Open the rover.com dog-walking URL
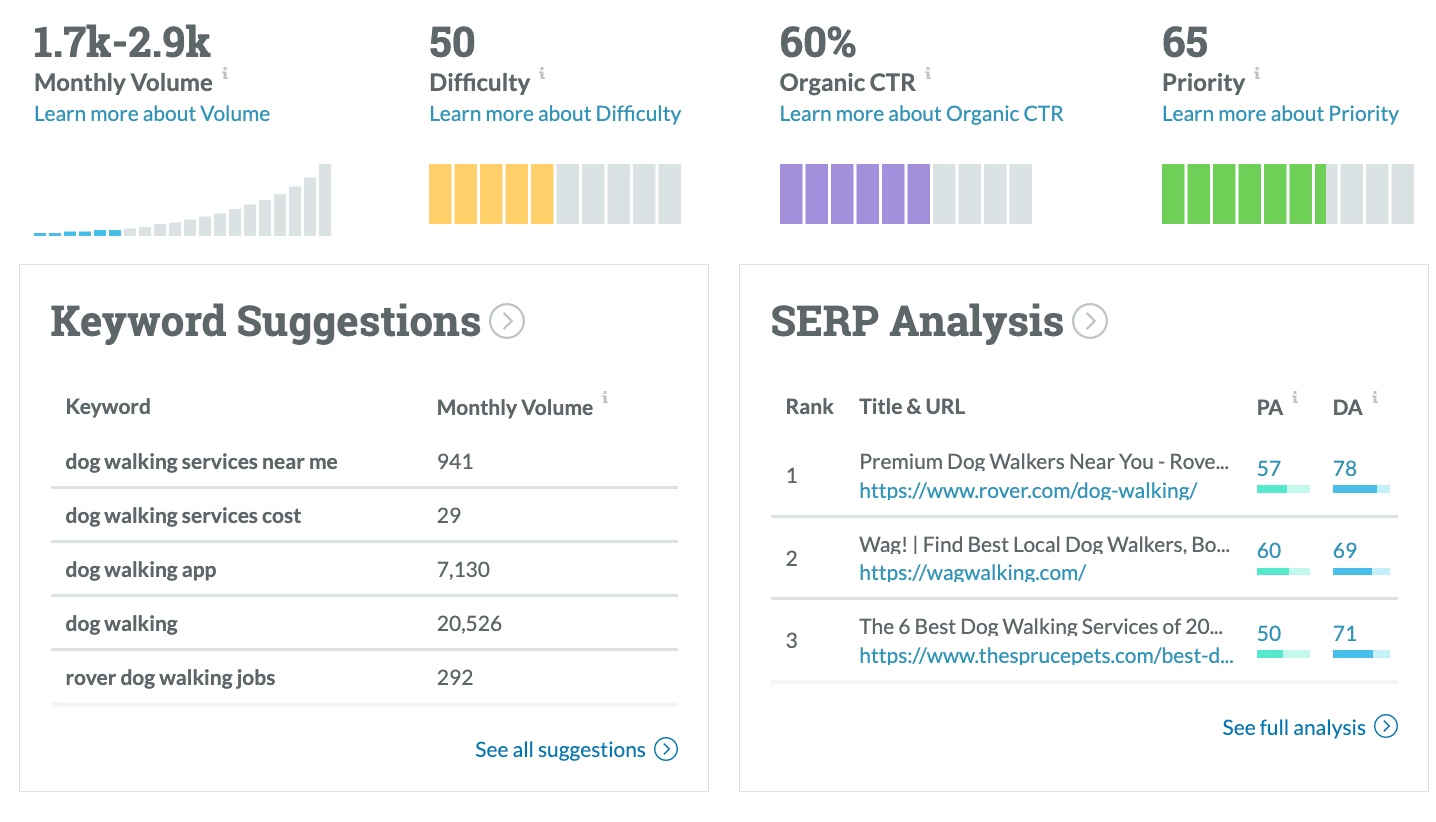This screenshot has width=1436, height=822. (x=1028, y=491)
